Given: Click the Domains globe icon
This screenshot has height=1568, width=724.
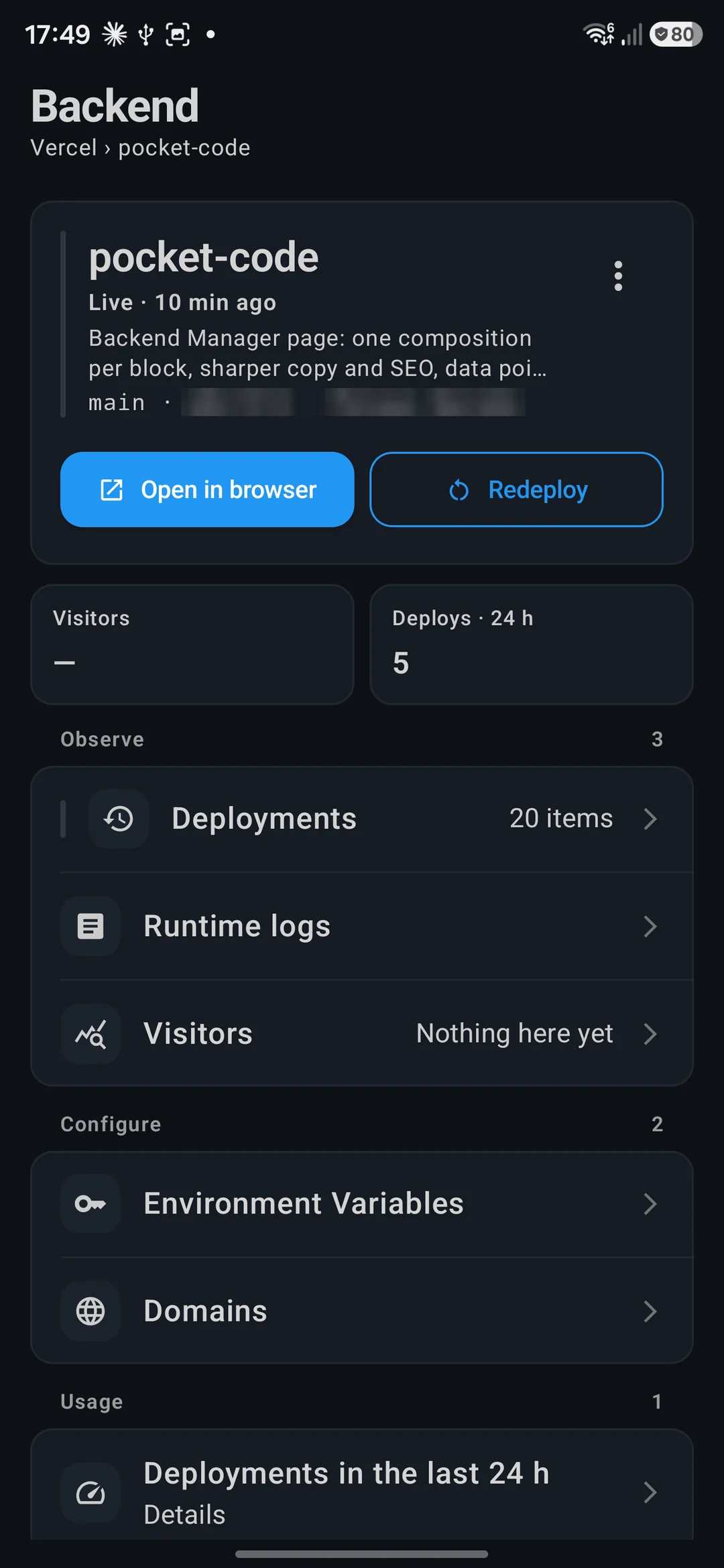Looking at the screenshot, I should tap(90, 1311).
